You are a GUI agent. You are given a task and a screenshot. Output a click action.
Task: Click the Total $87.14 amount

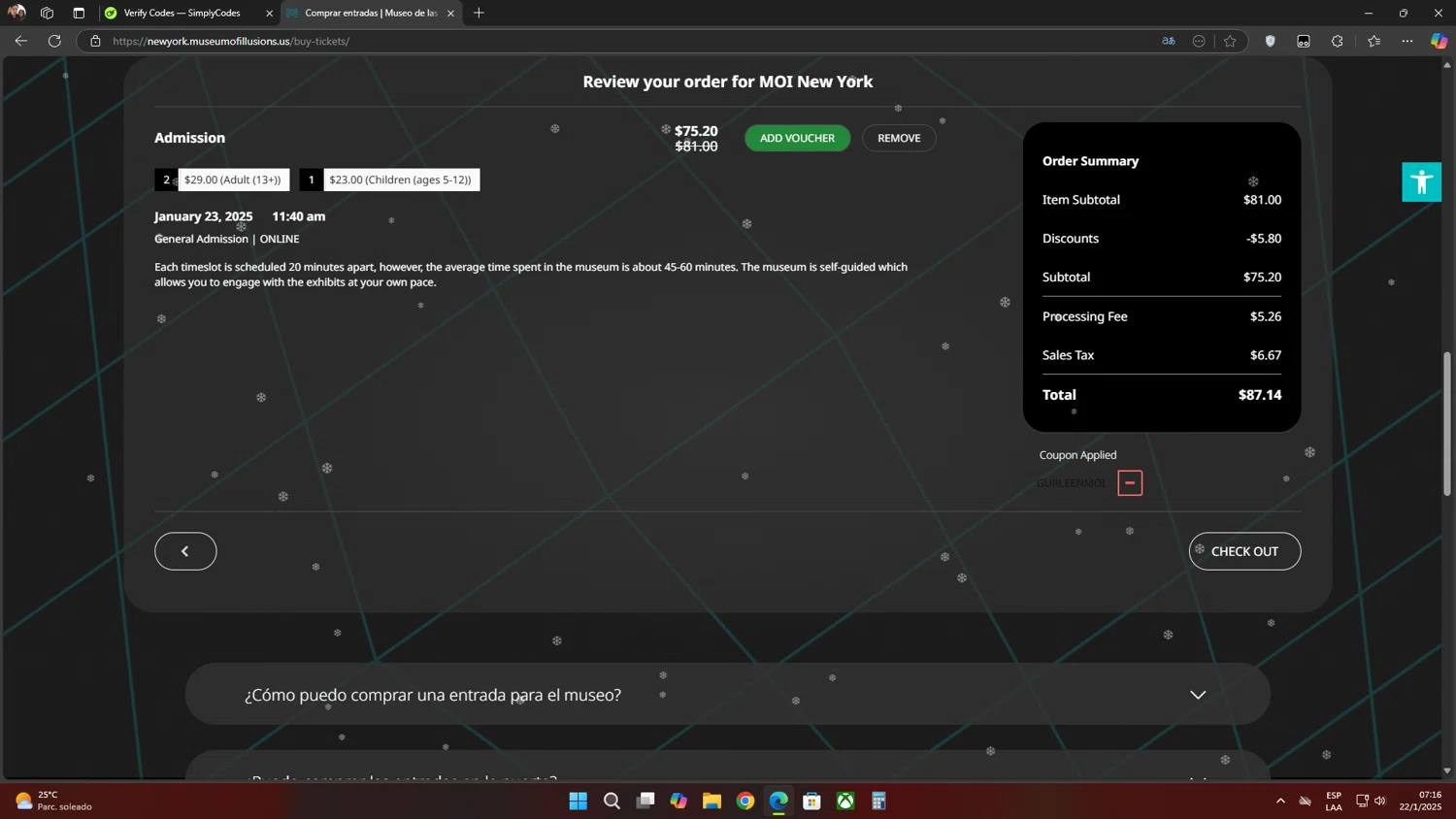coord(1260,395)
